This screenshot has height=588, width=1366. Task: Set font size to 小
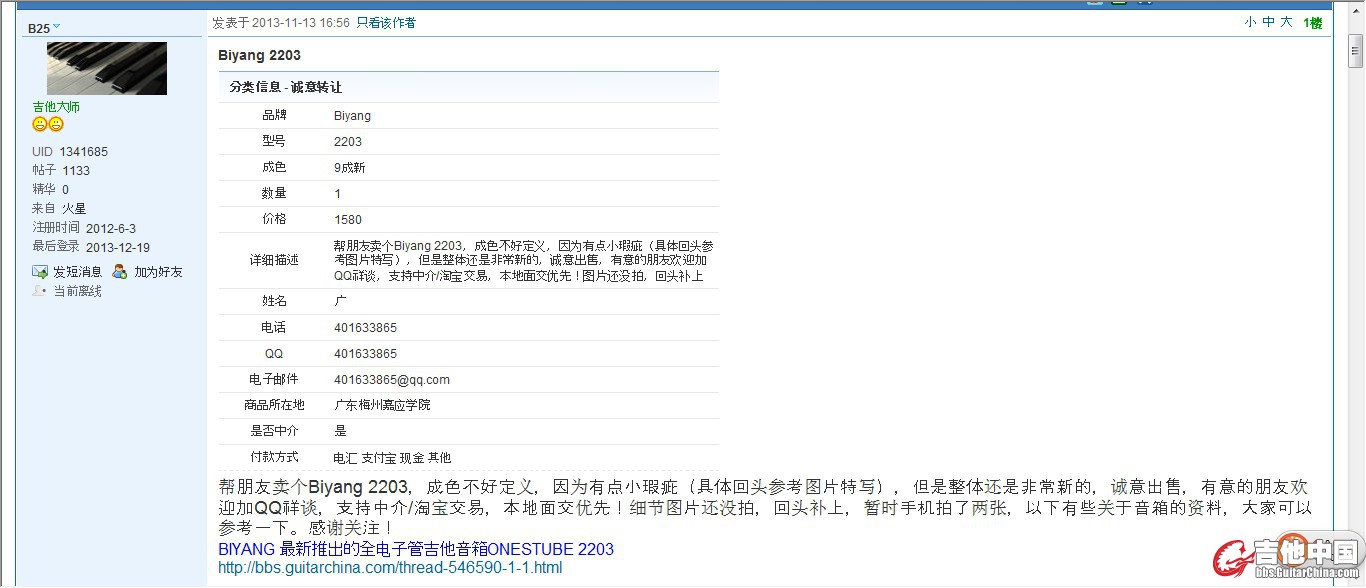(1250, 22)
